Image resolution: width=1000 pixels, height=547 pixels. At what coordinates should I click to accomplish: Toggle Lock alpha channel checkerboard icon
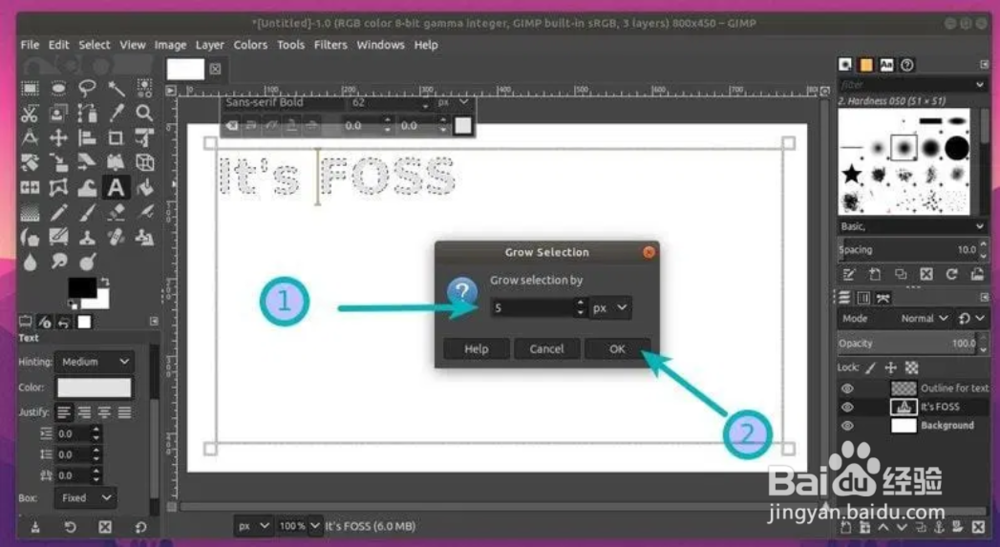pyautogui.click(x=912, y=368)
